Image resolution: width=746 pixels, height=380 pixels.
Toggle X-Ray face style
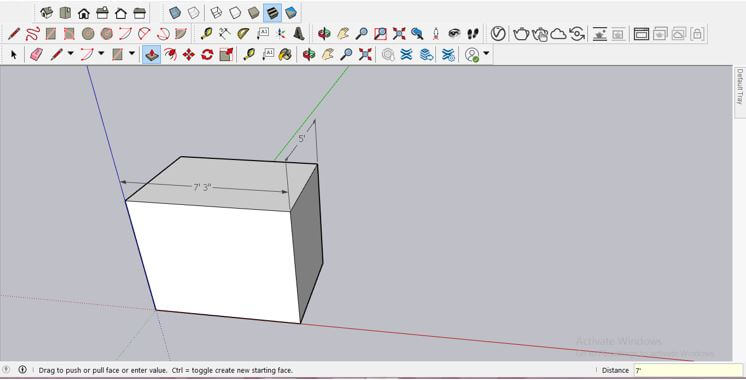175,13
